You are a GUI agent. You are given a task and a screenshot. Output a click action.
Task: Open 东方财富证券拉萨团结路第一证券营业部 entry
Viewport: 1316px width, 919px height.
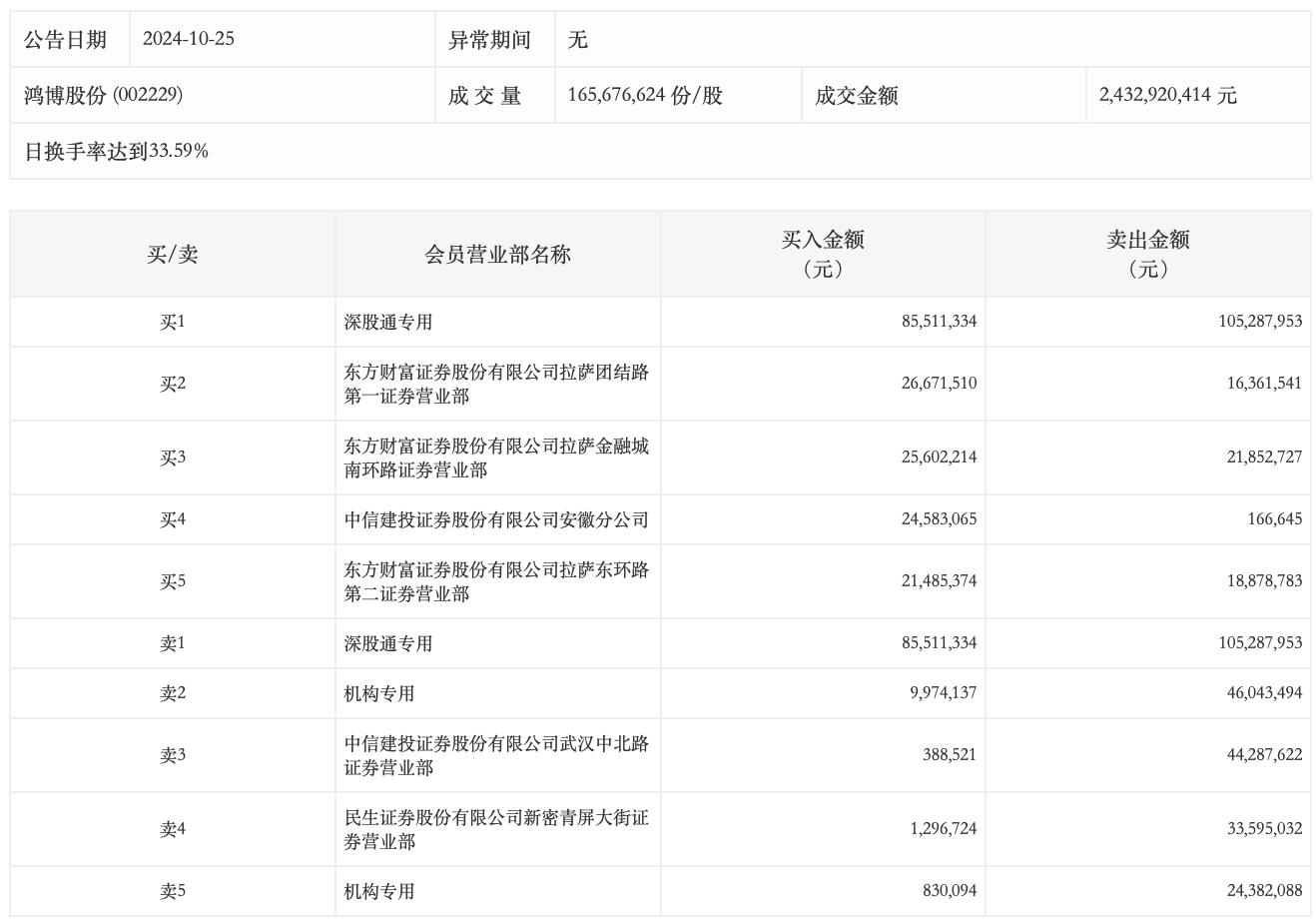click(x=496, y=385)
